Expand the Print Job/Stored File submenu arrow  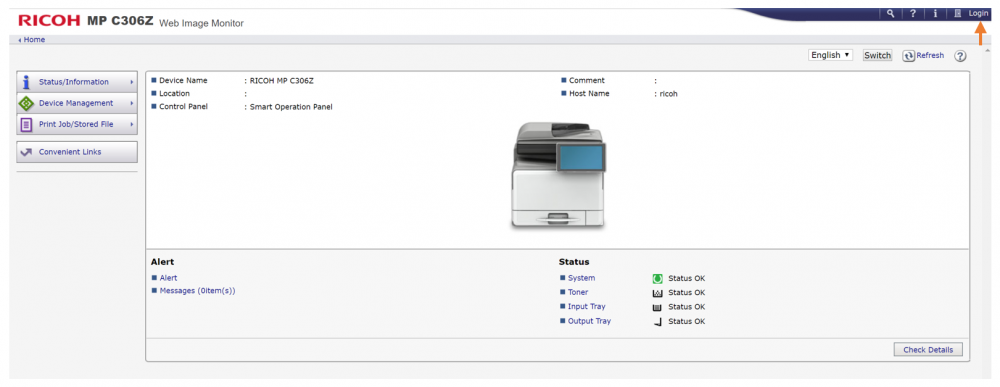coord(131,124)
